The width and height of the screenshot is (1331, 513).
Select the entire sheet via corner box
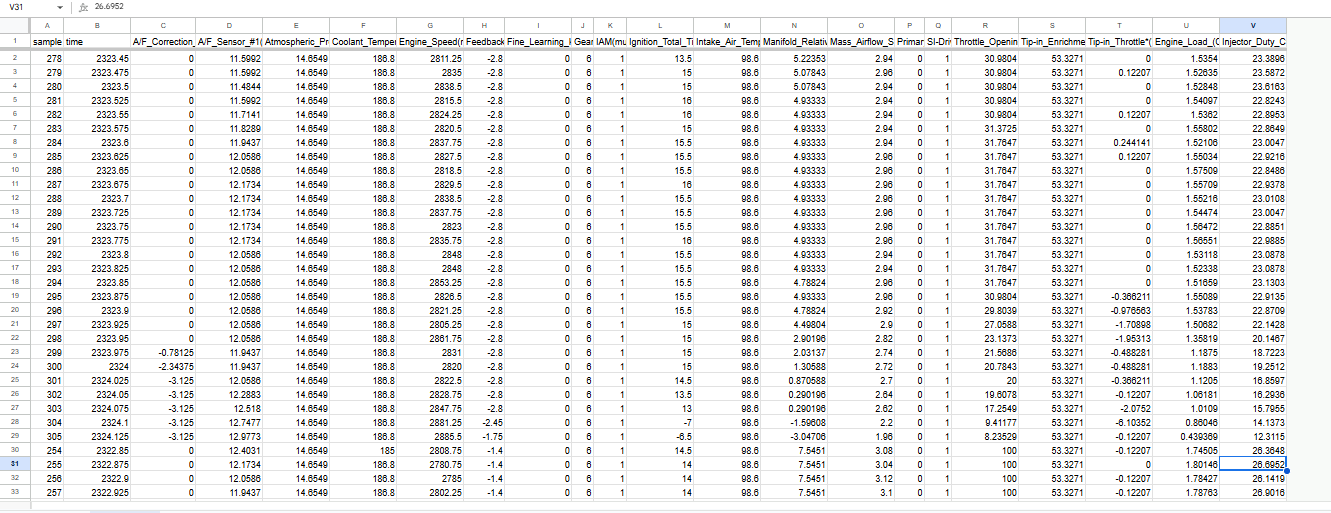[x=16, y=24]
